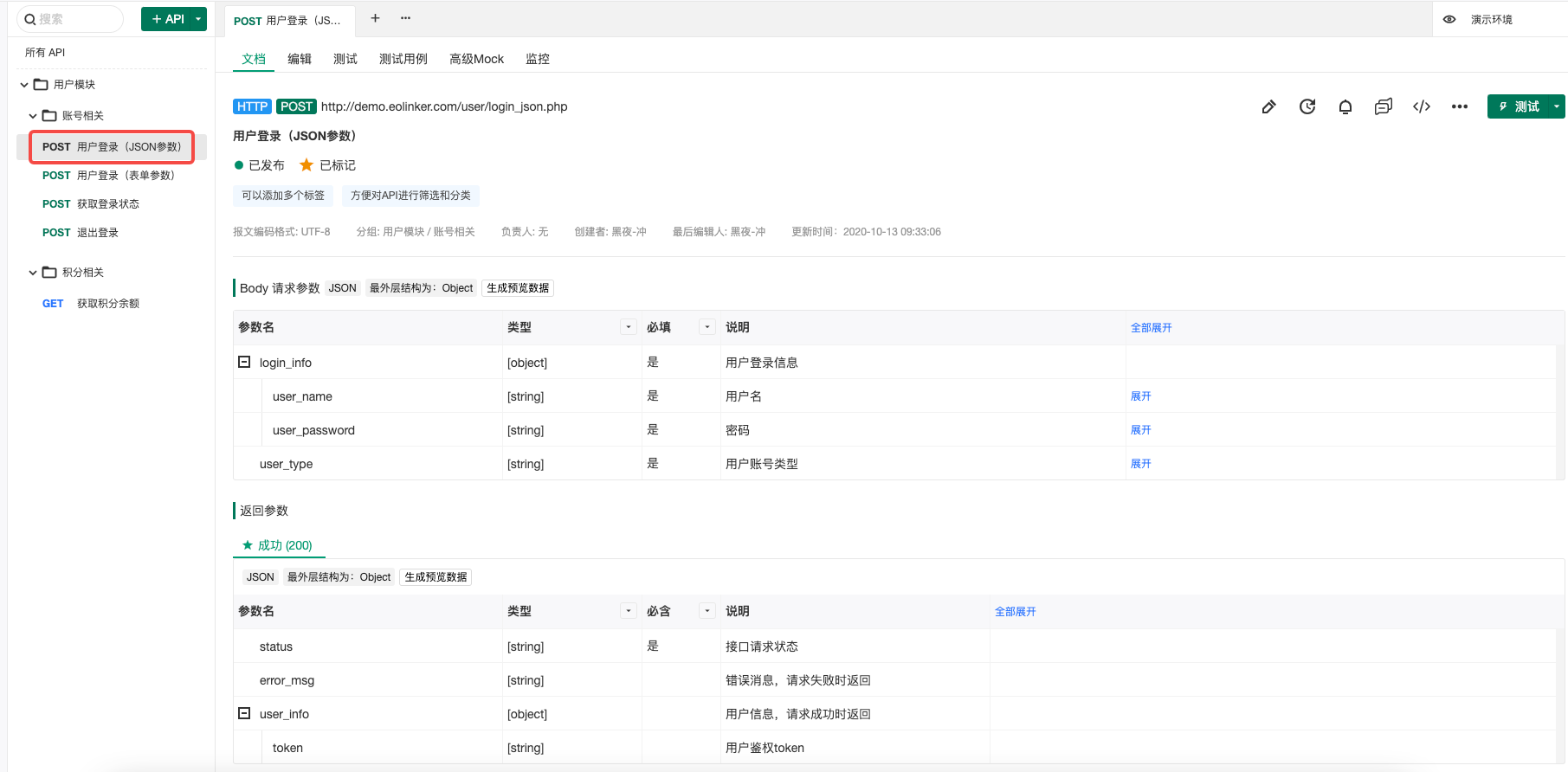Open POST 用户登录 (表单参数) item

pos(108,176)
